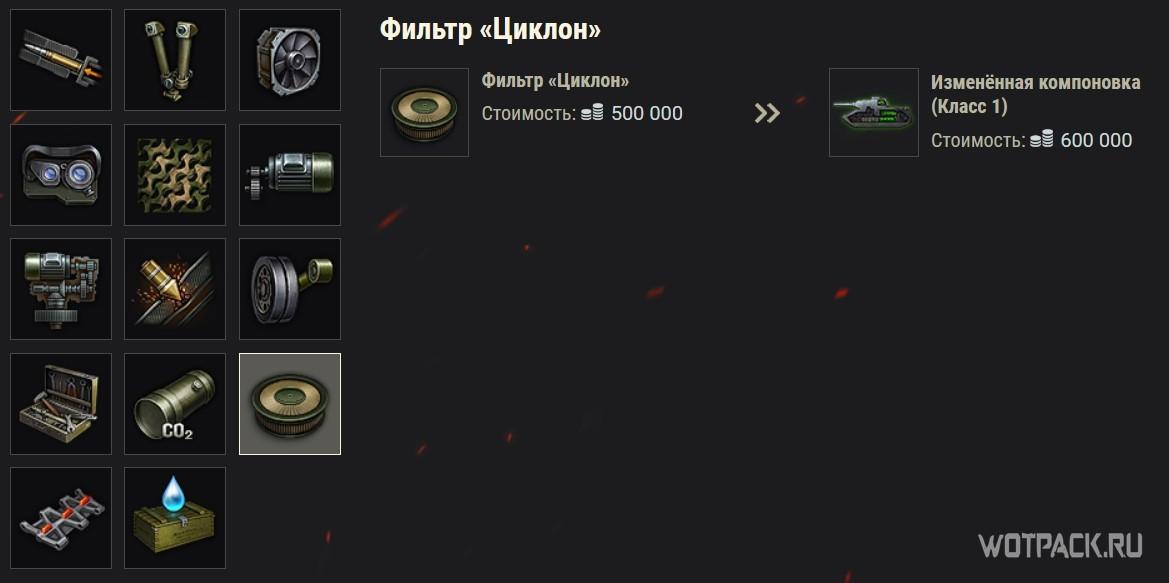The height and width of the screenshot is (583, 1169).
Task: Select the electric motor drive icon
Action: [x=289, y=174]
